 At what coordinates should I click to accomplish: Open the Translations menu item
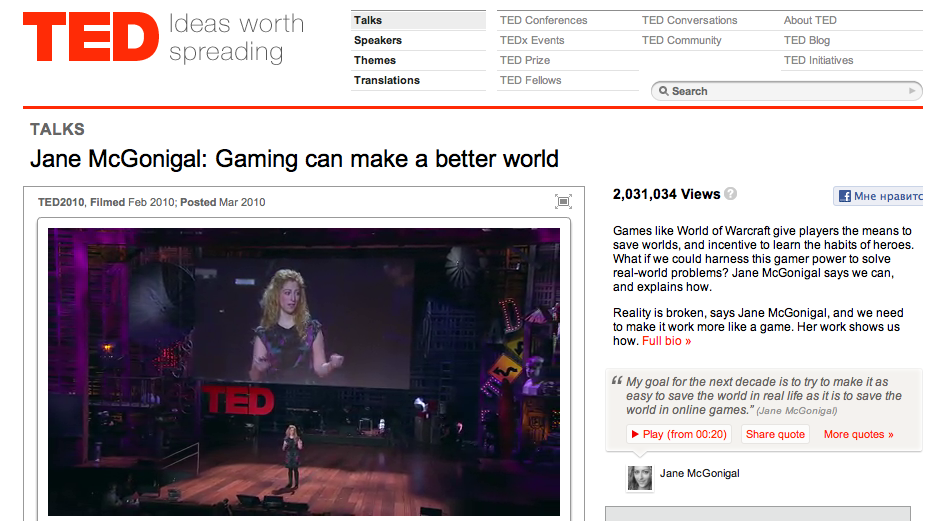pyautogui.click(x=387, y=80)
